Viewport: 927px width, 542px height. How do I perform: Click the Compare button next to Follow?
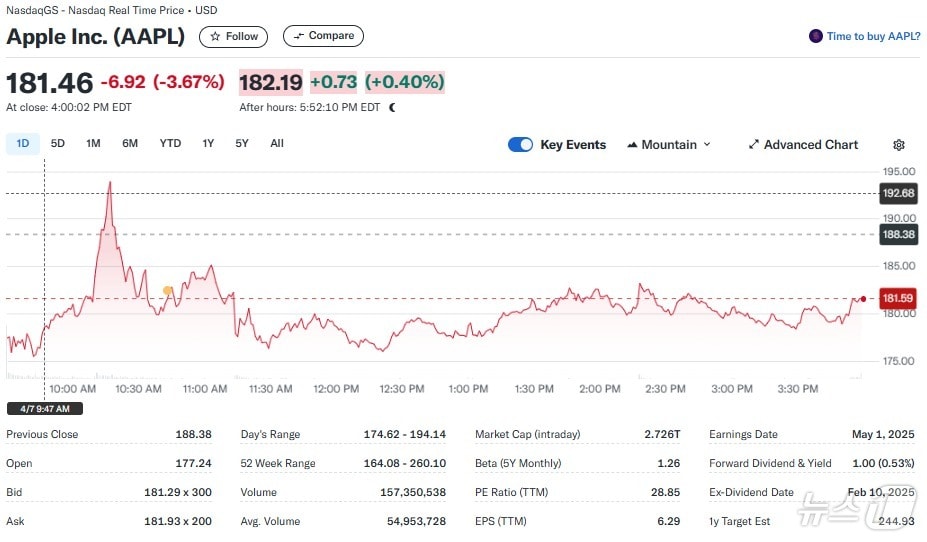323,36
